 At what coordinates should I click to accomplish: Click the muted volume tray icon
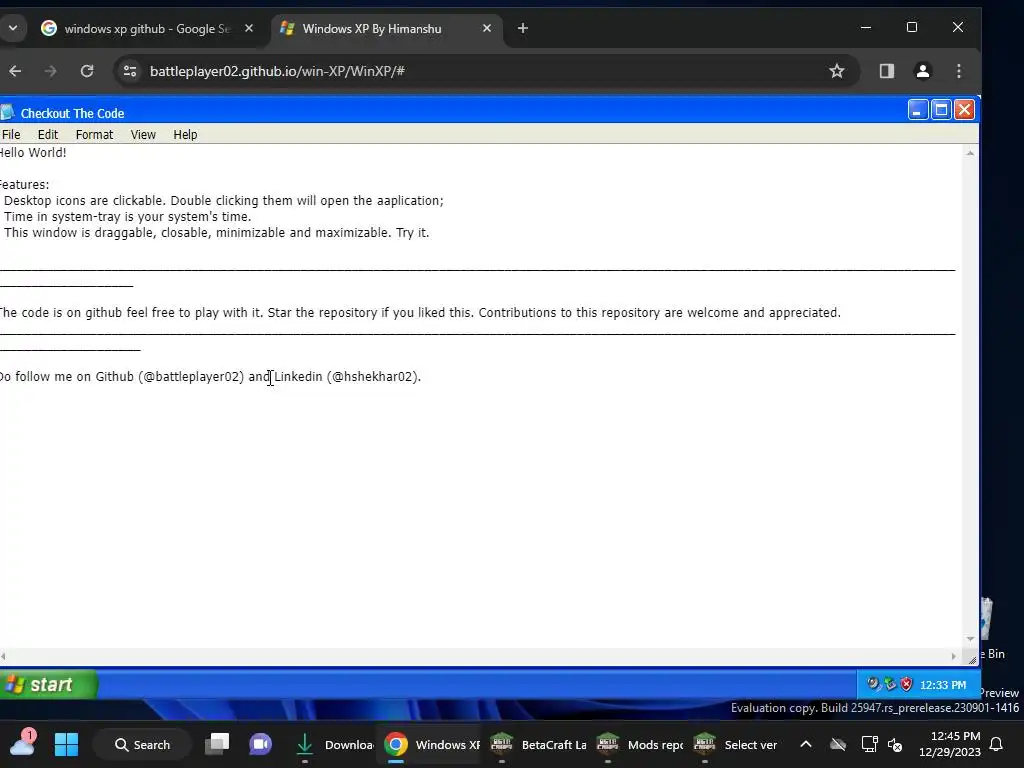tap(895, 744)
